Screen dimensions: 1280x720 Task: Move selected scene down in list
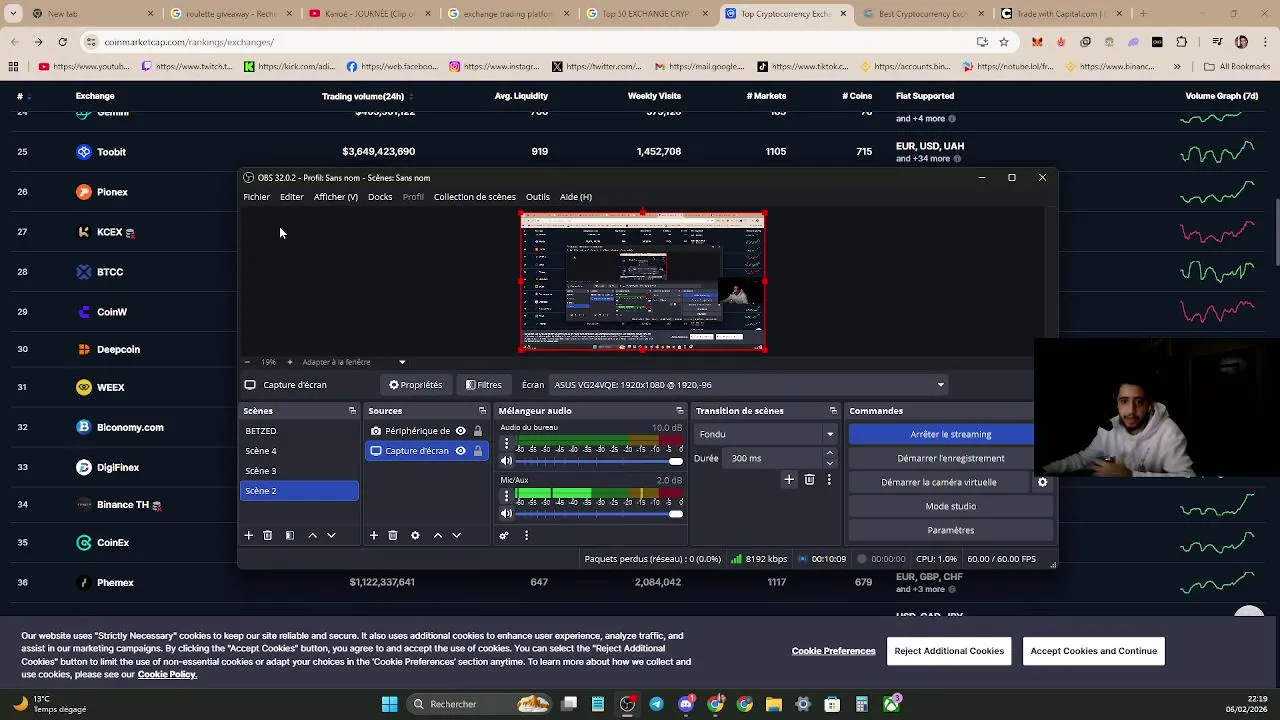331,536
